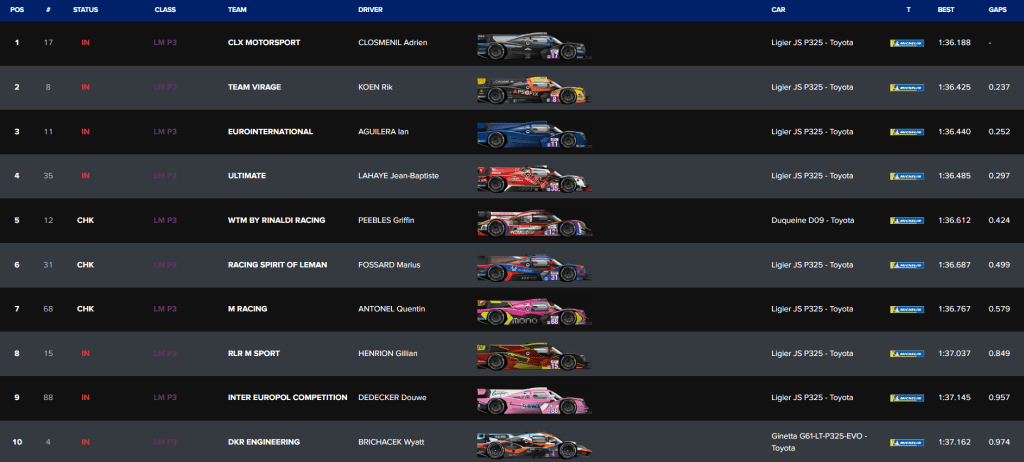Click the M Racing pink car image
Screen dimensions: 1024x462
534,312
